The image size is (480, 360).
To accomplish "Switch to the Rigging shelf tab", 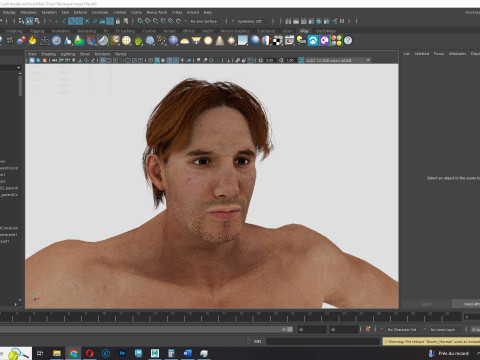I will coord(37,31).
